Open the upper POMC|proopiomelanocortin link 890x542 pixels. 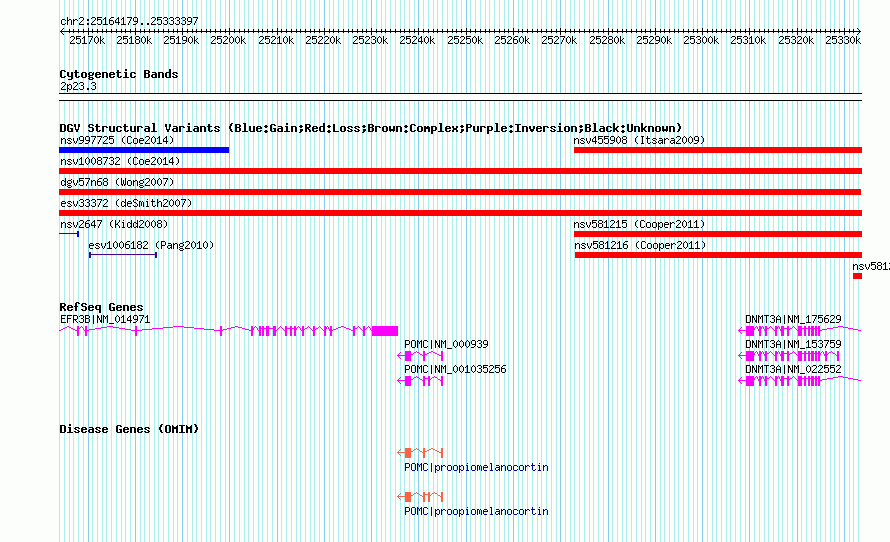476,468
